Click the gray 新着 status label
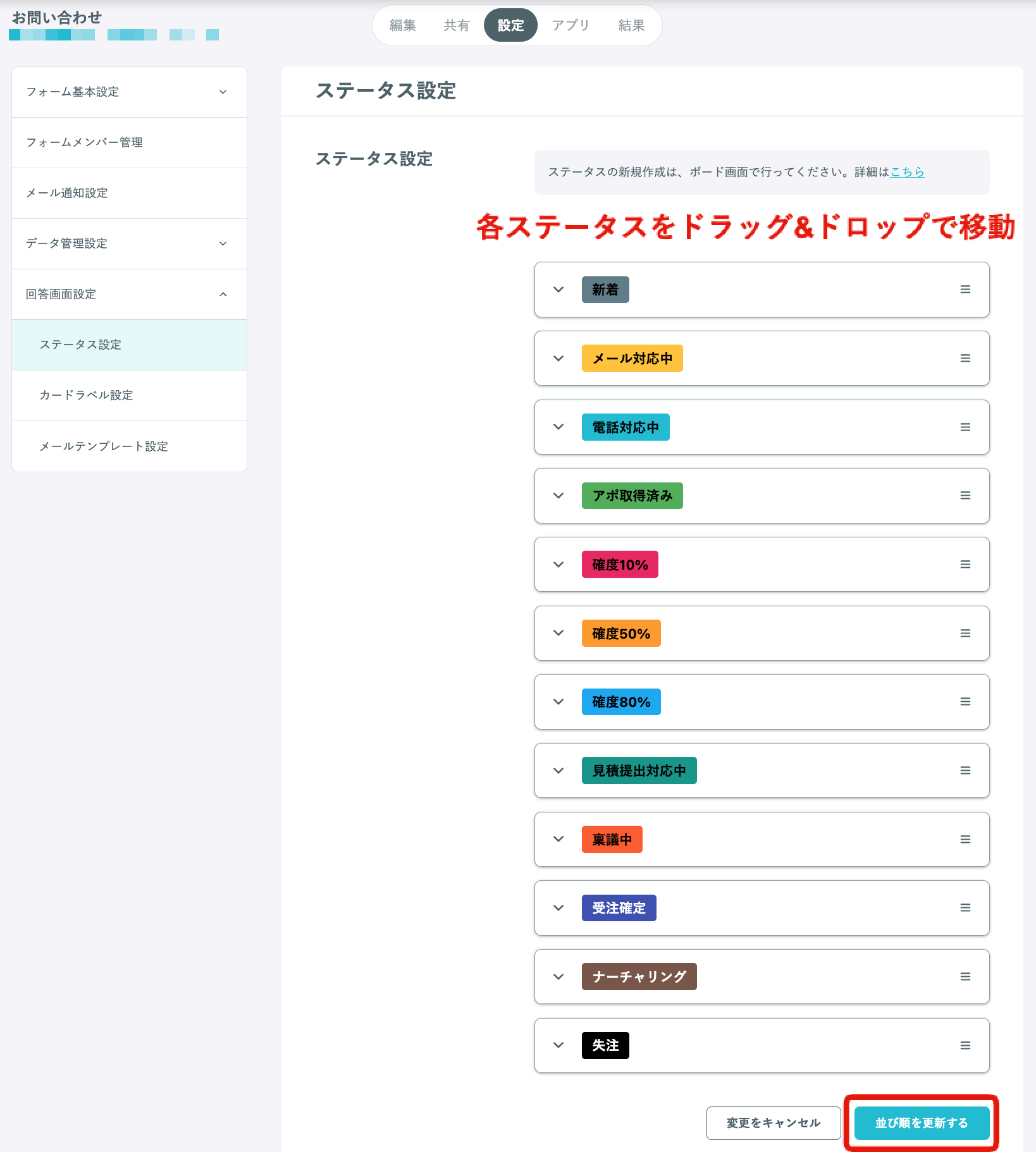The image size is (1036, 1152). point(605,290)
